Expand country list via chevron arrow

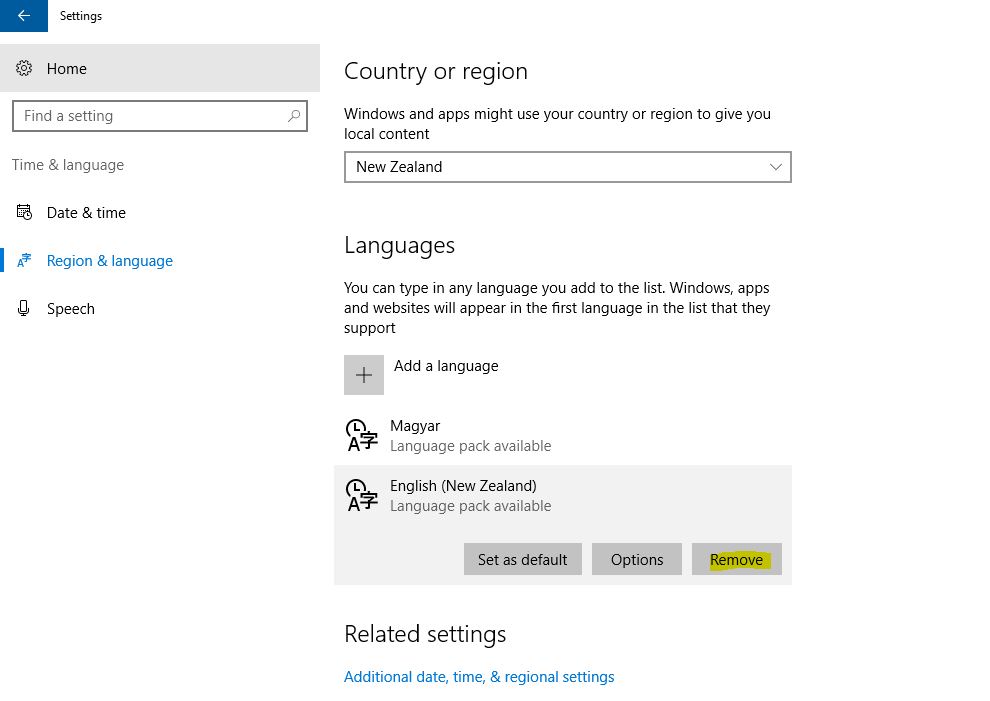pos(775,167)
